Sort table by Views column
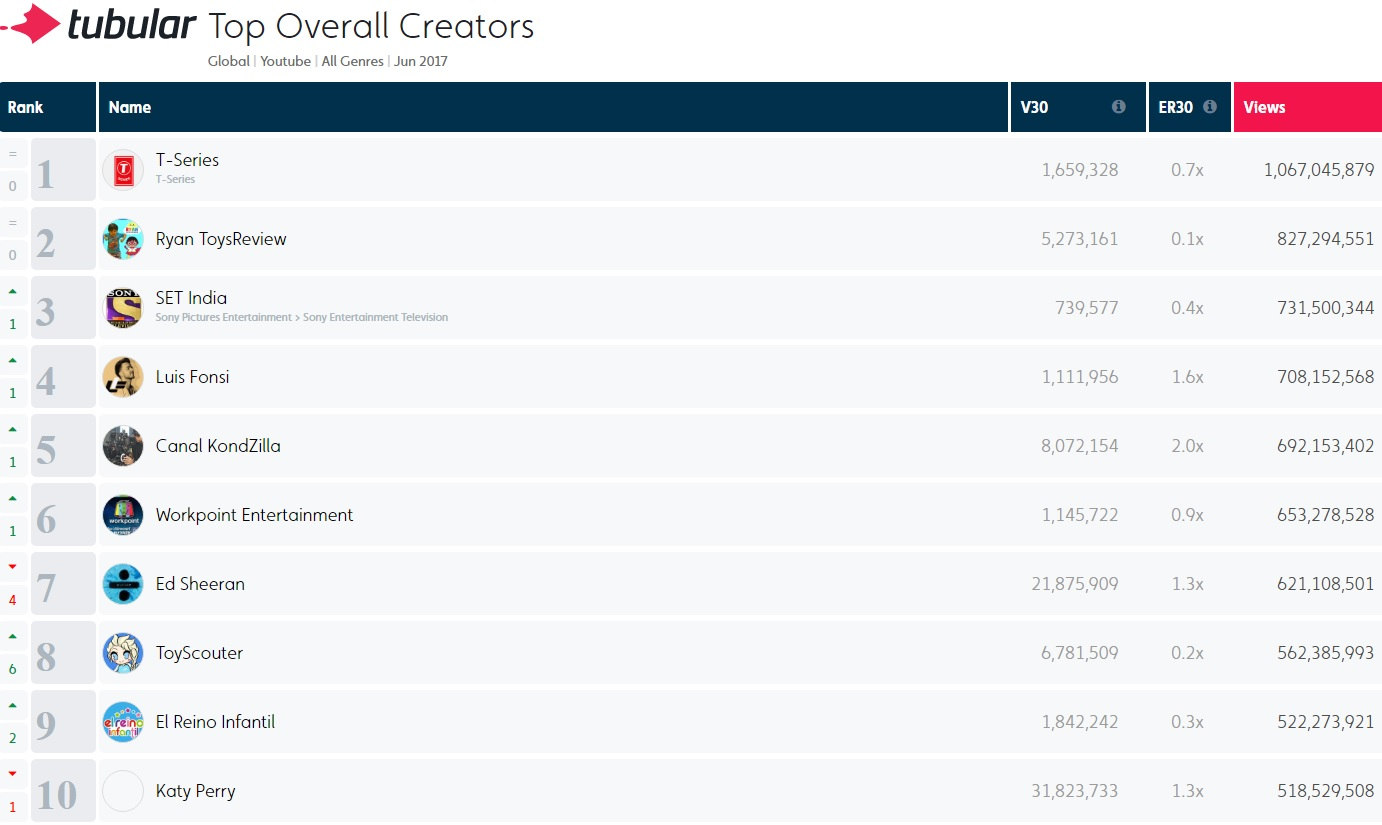The width and height of the screenshot is (1382, 825). click(x=1264, y=107)
